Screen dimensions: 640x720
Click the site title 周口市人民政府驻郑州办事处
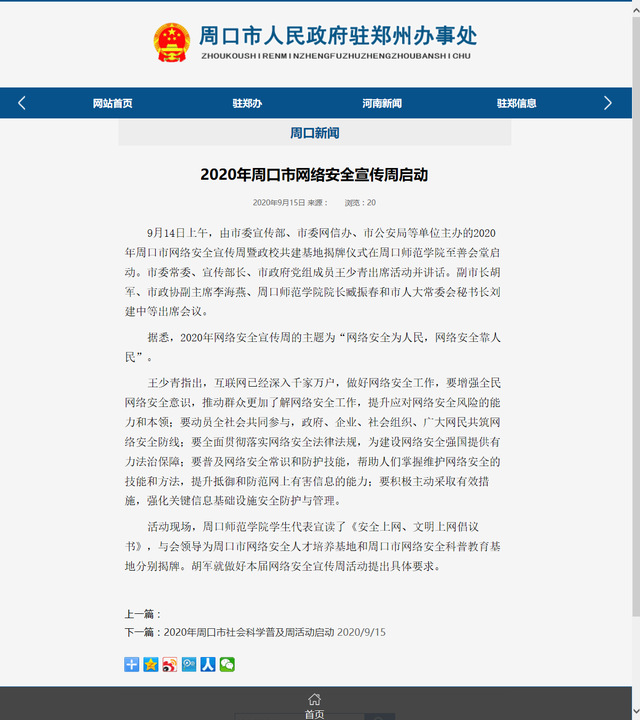tap(338, 35)
